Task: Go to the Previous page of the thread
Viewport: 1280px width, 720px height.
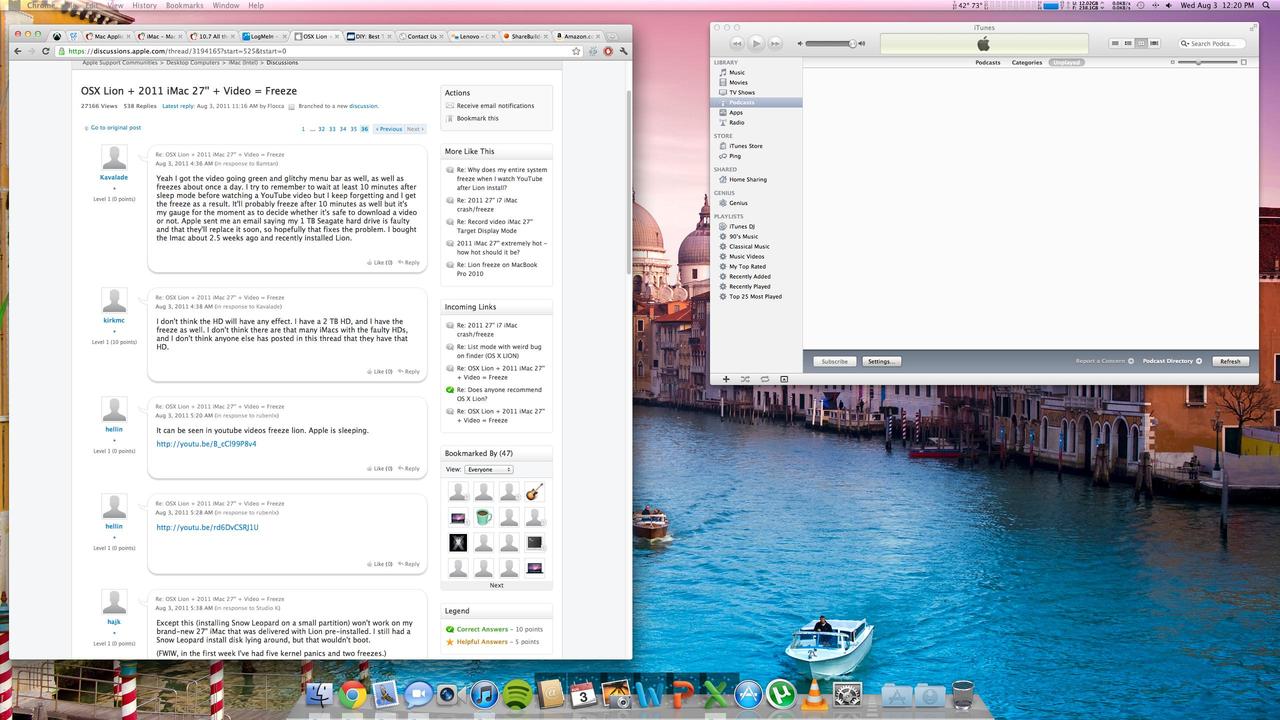Action: click(388, 129)
